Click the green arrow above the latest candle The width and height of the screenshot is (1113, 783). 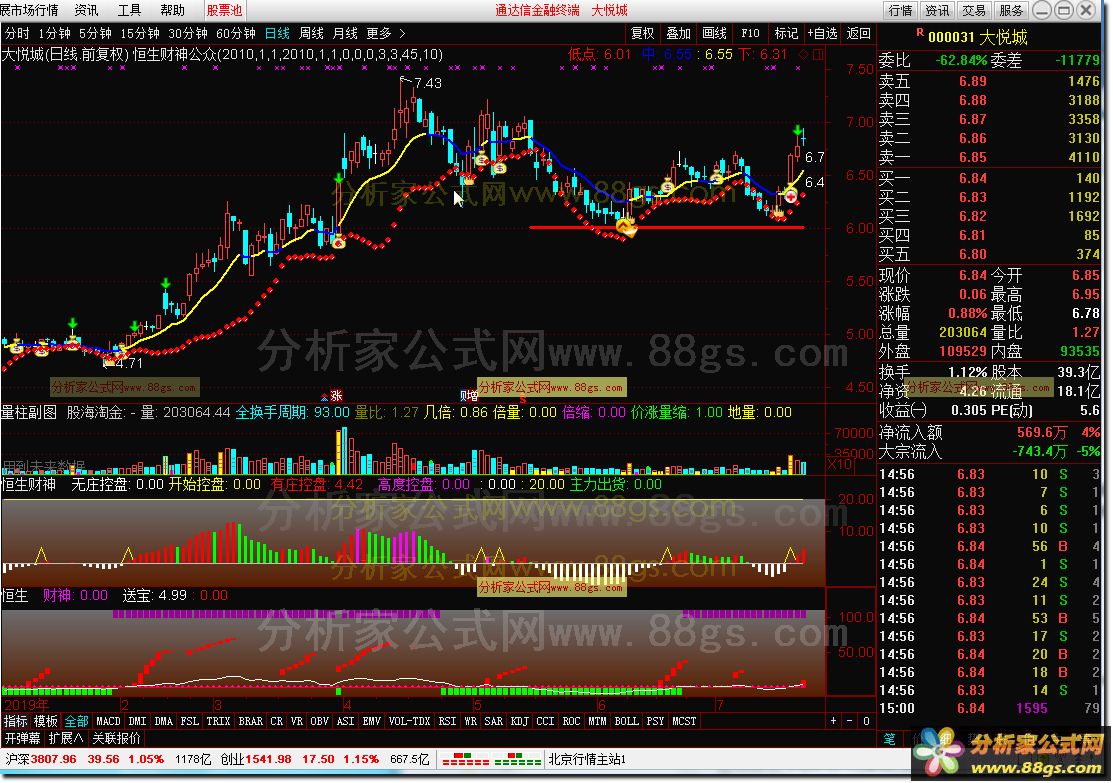click(798, 131)
